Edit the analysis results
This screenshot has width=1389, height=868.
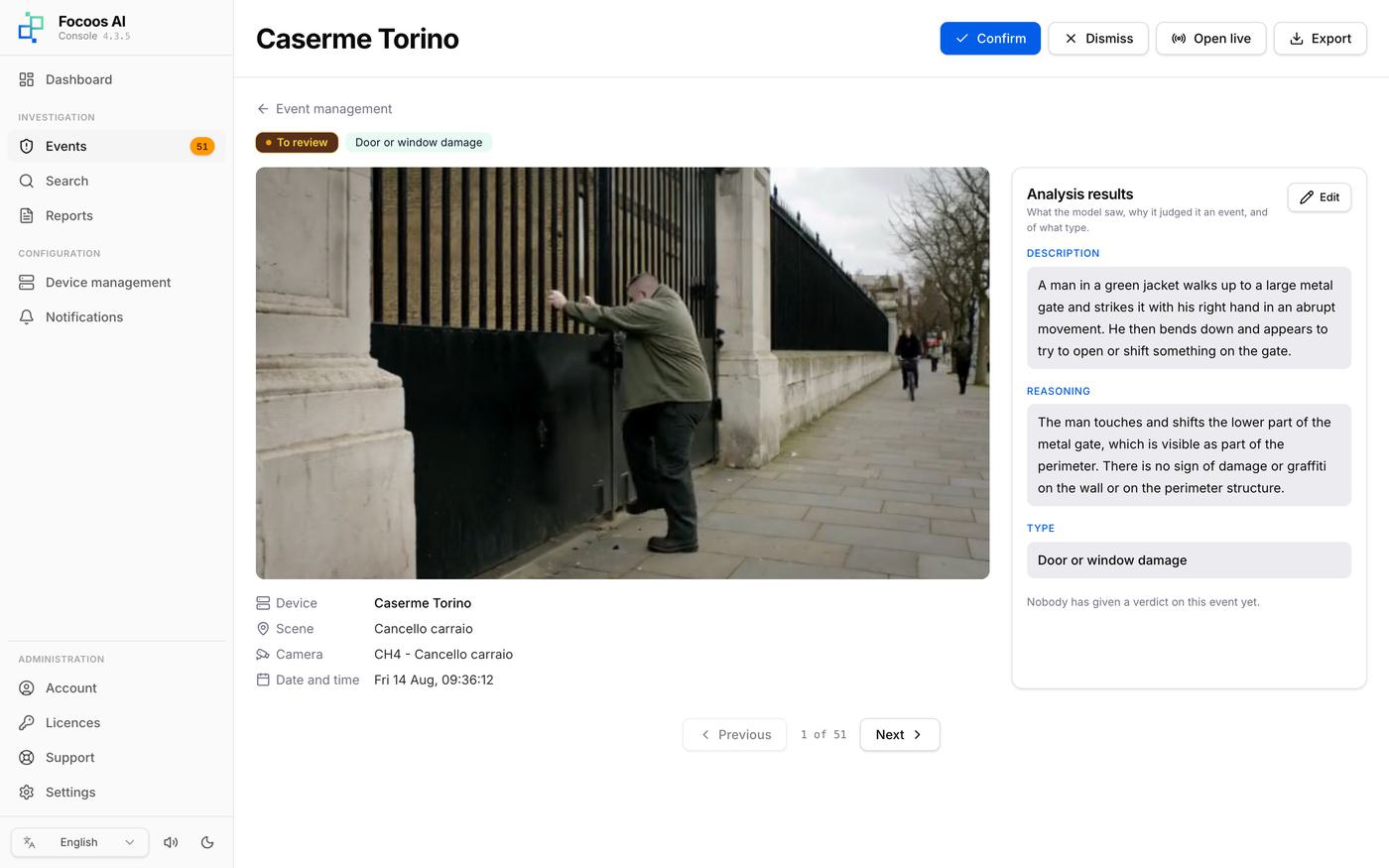(x=1320, y=197)
